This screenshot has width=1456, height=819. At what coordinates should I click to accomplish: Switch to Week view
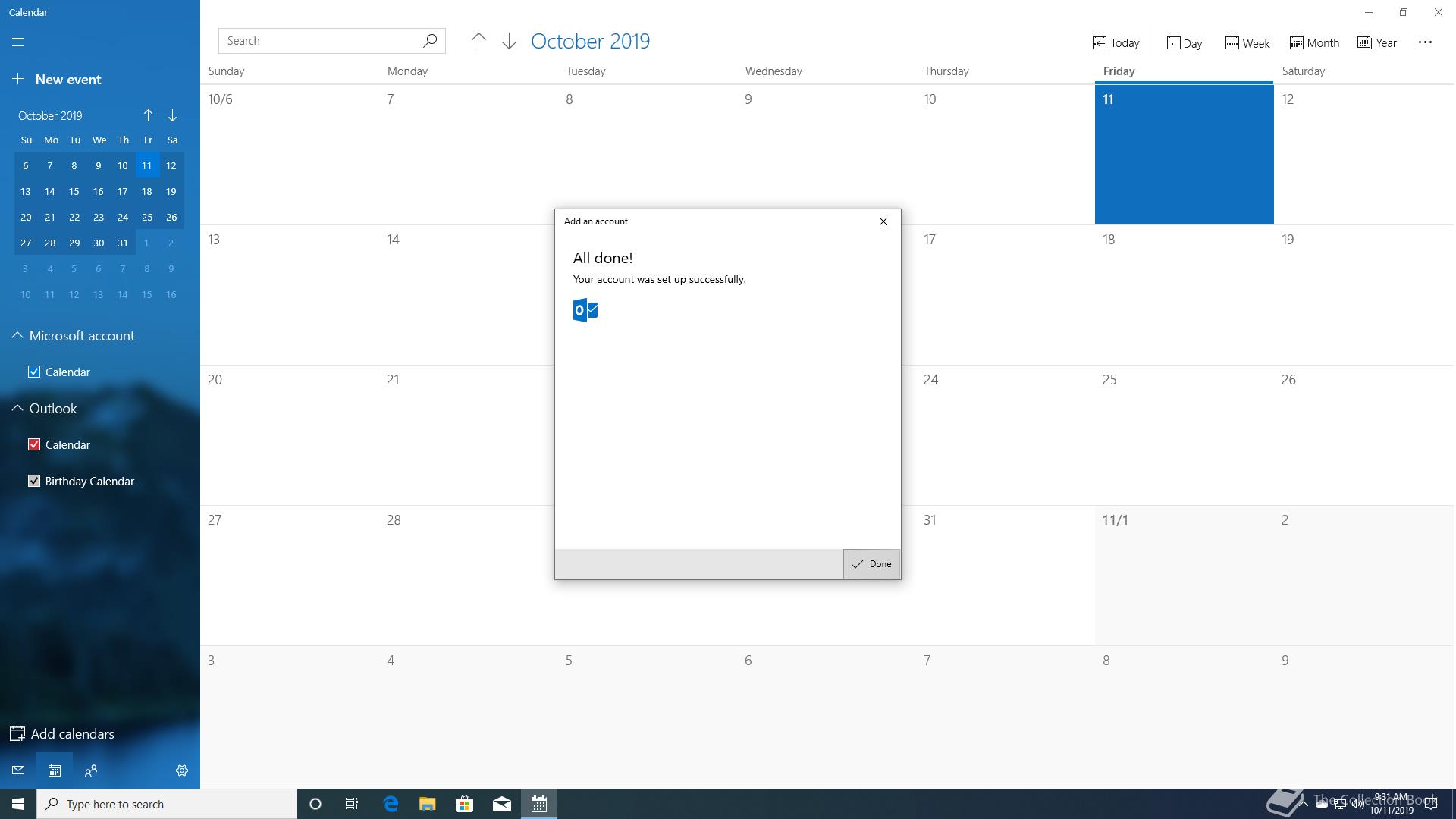tap(1247, 43)
